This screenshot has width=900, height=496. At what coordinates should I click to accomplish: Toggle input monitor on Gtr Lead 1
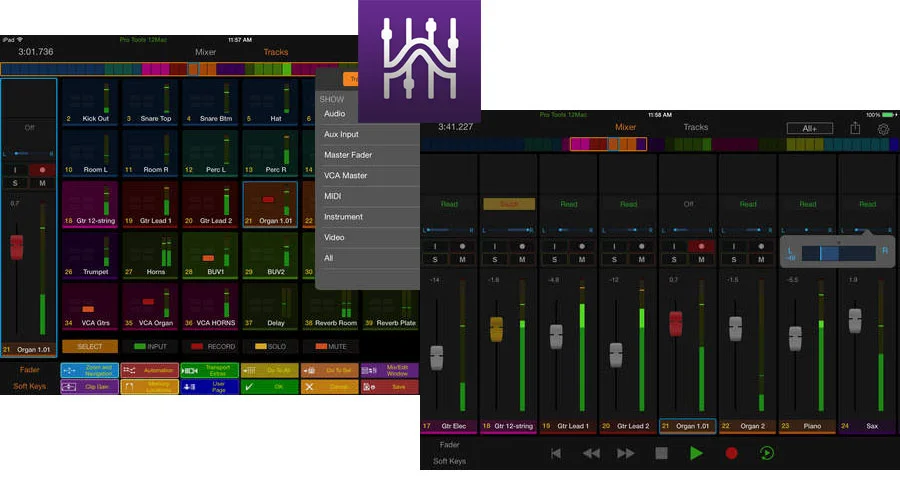(554, 246)
